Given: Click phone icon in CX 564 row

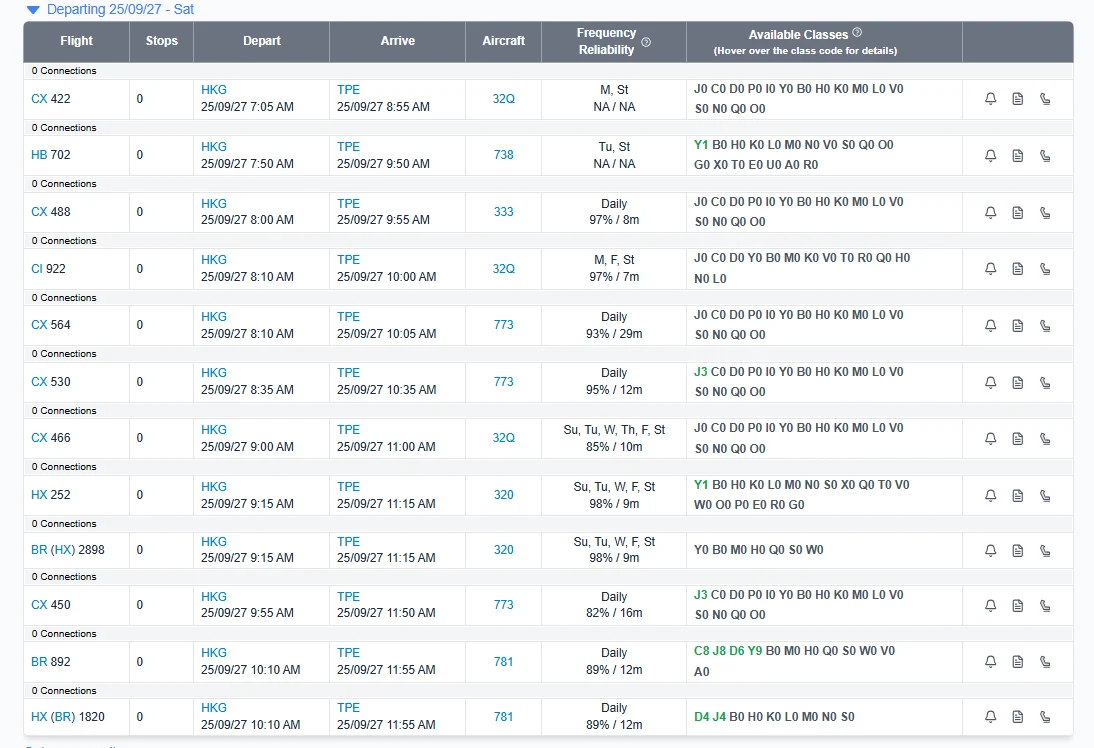Looking at the screenshot, I should tap(1044, 326).
